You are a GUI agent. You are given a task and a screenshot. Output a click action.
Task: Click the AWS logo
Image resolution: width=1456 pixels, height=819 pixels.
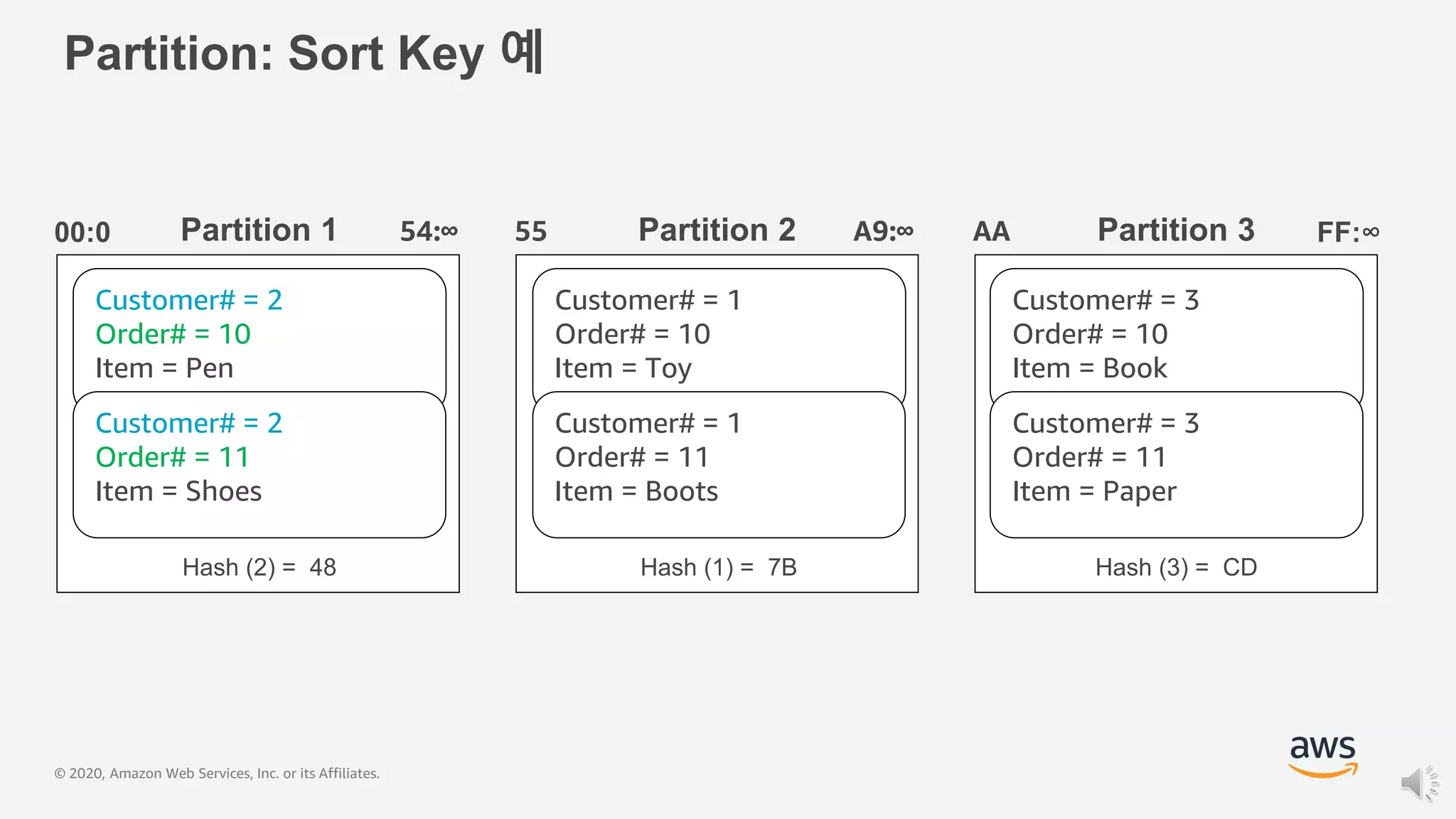[x=1322, y=756]
